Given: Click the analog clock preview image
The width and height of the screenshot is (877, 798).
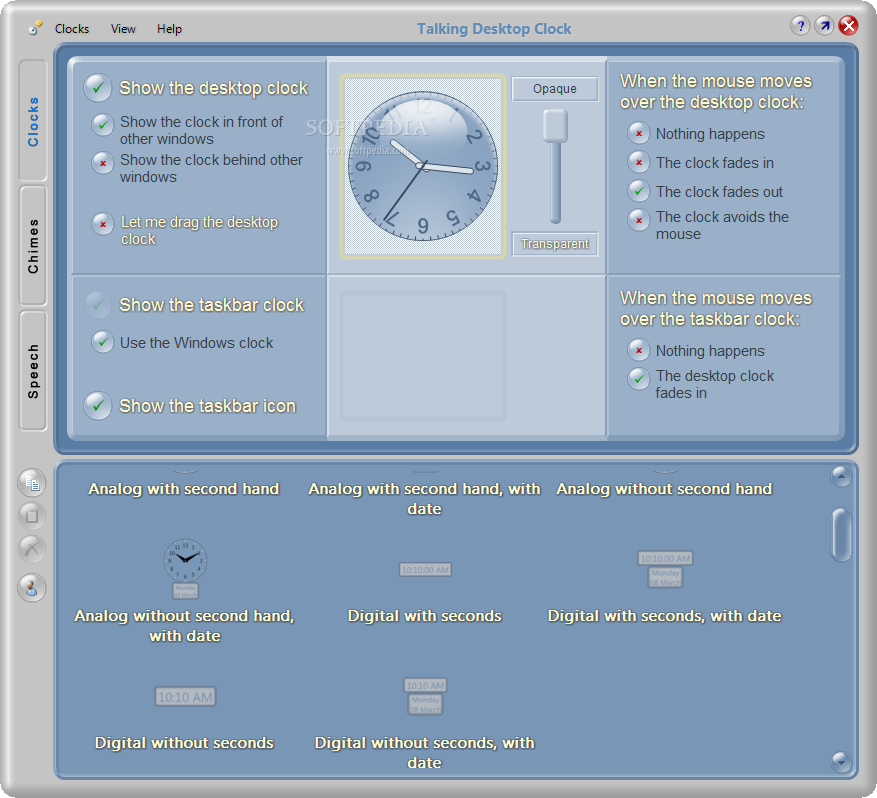Looking at the screenshot, I should pos(423,166).
